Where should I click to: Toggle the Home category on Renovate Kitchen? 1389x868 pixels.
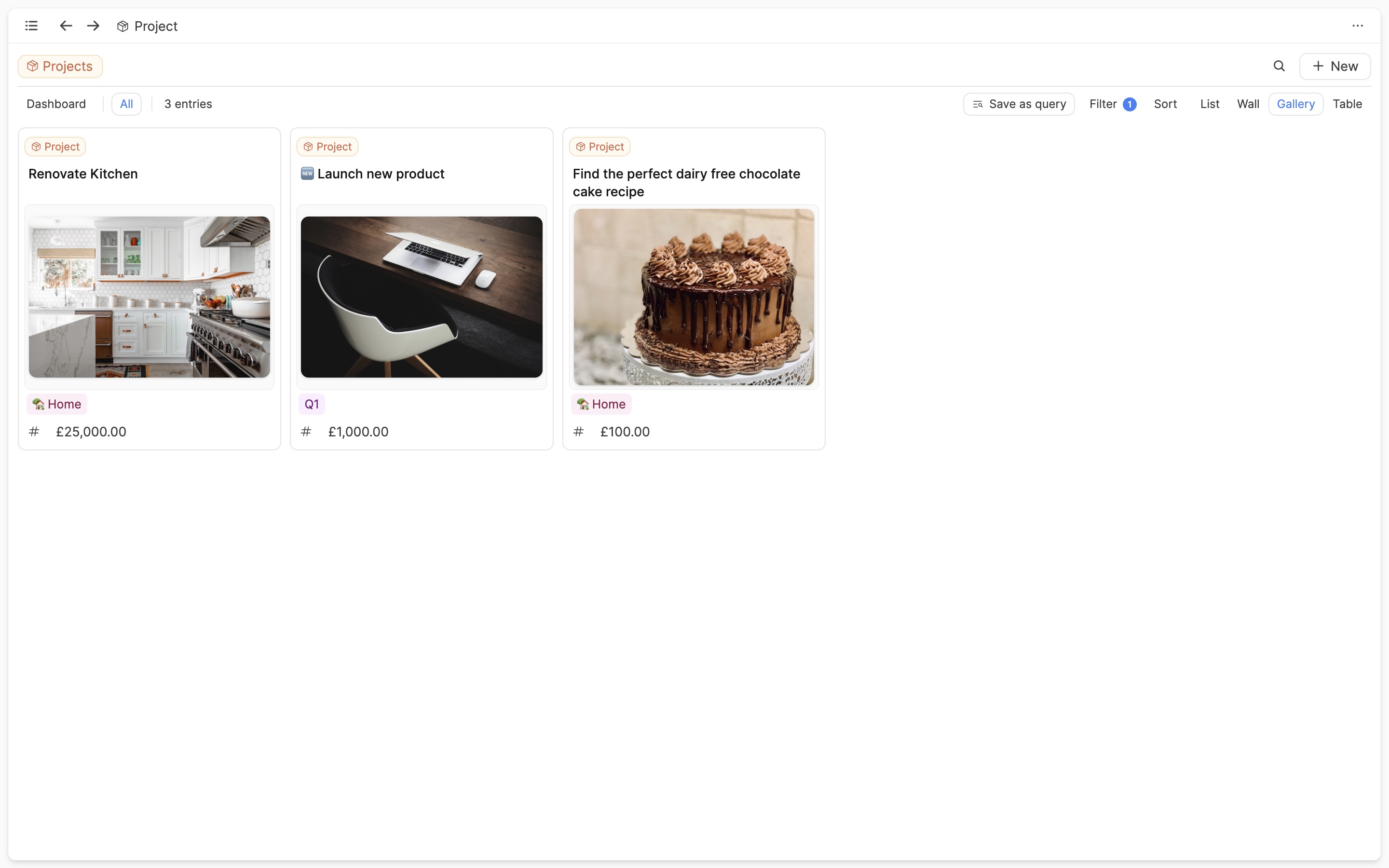click(x=57, y=404)
